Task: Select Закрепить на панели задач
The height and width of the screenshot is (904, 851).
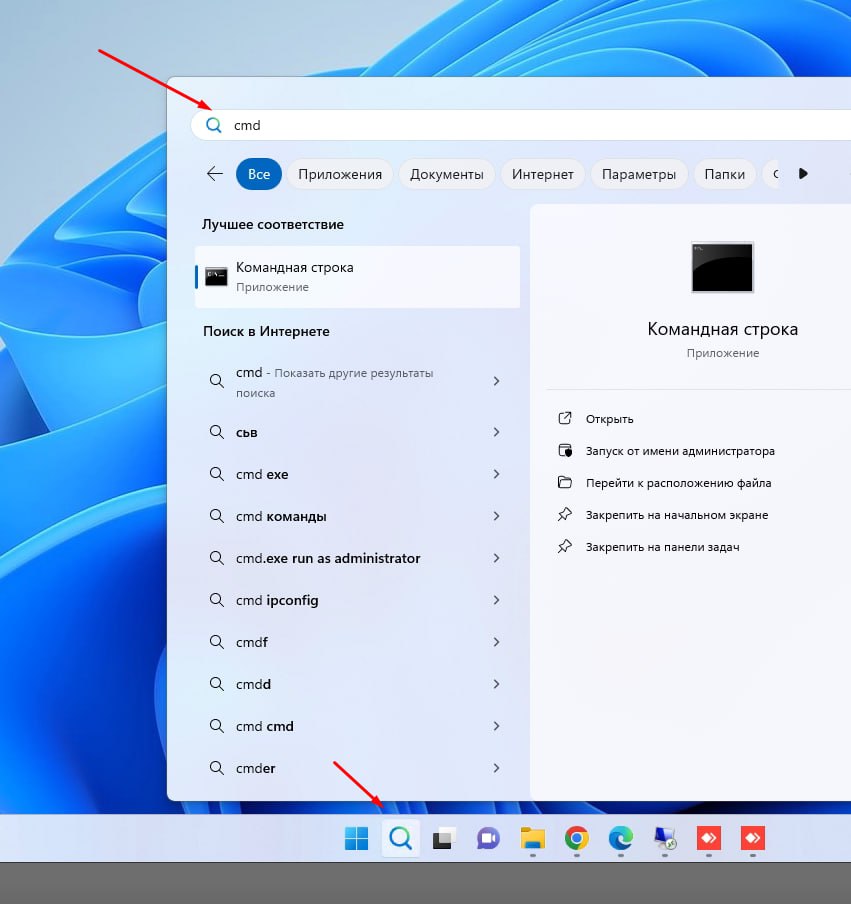Action: (x=662, y=547)
